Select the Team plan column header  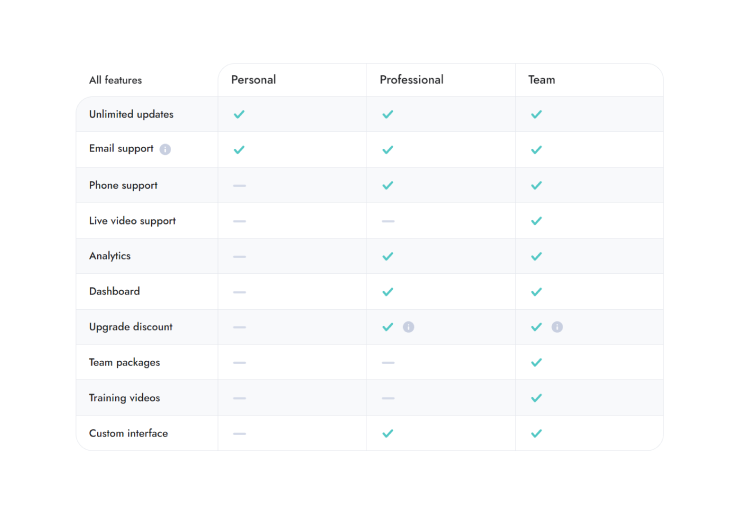point(541,80)
